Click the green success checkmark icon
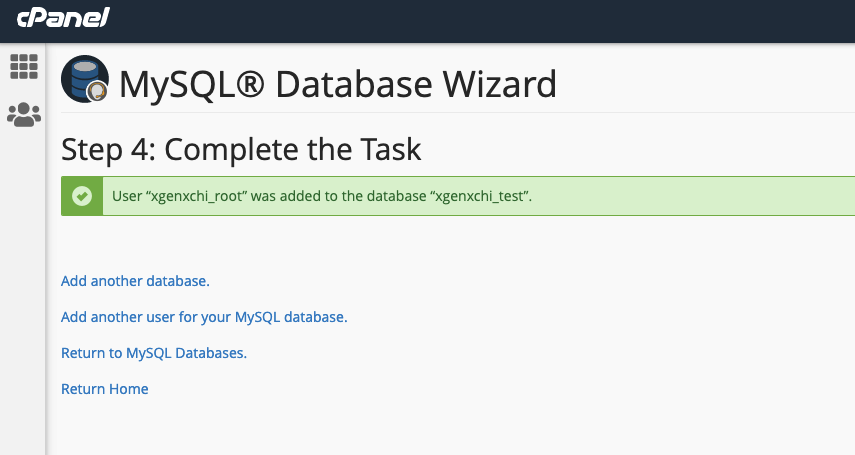The height and width of the screenshot is (455, 855). [x=82, y=196]
